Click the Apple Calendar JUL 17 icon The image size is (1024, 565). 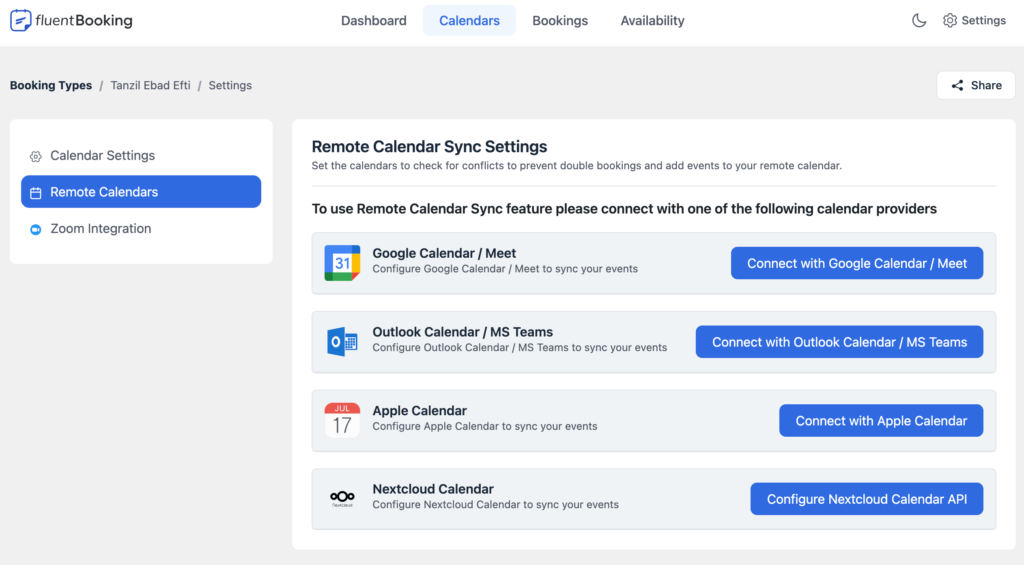[x=342, y=420]
